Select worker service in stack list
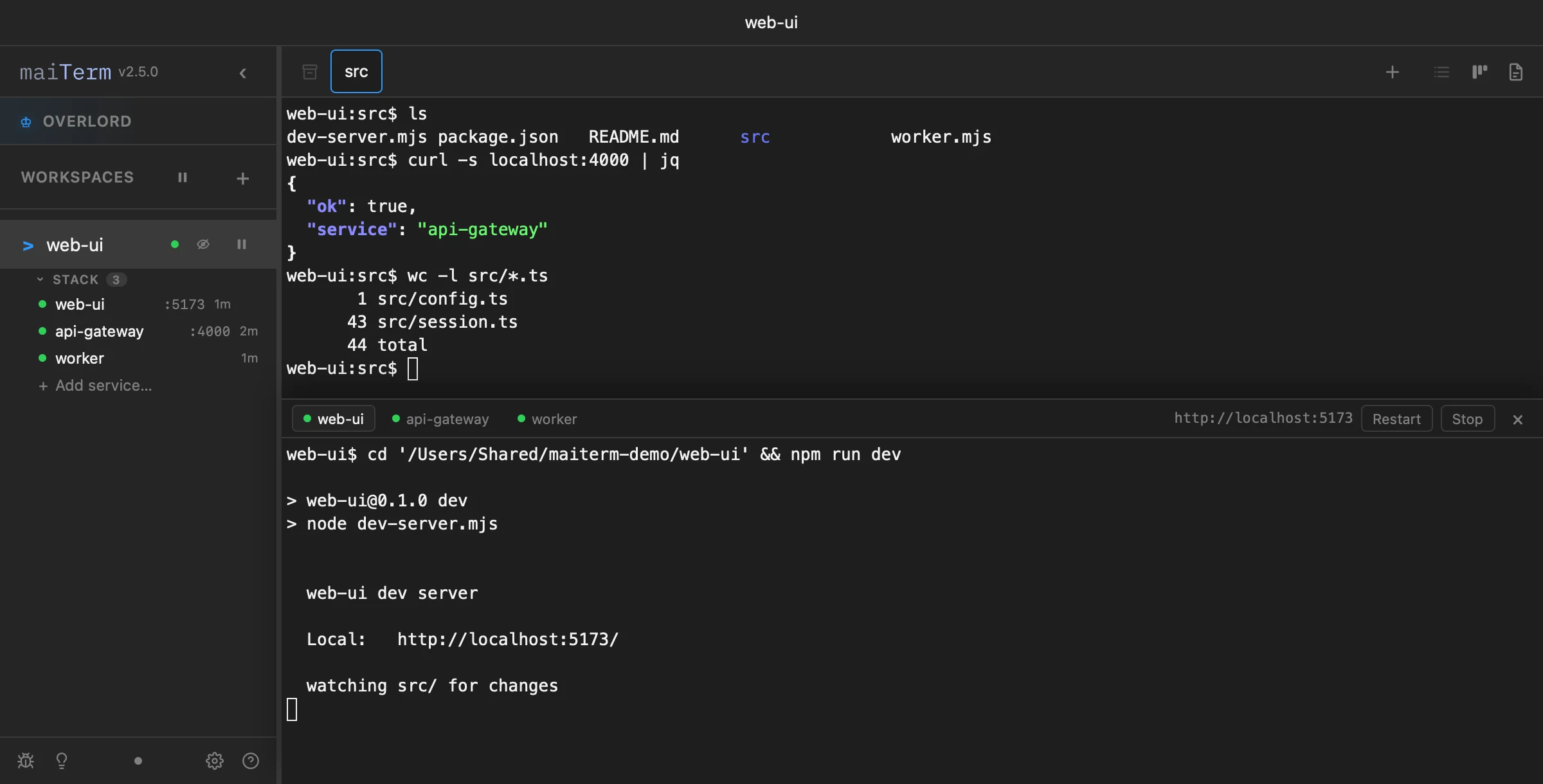Viewport: 1543px width, 784px height. (x=138, y=358)
